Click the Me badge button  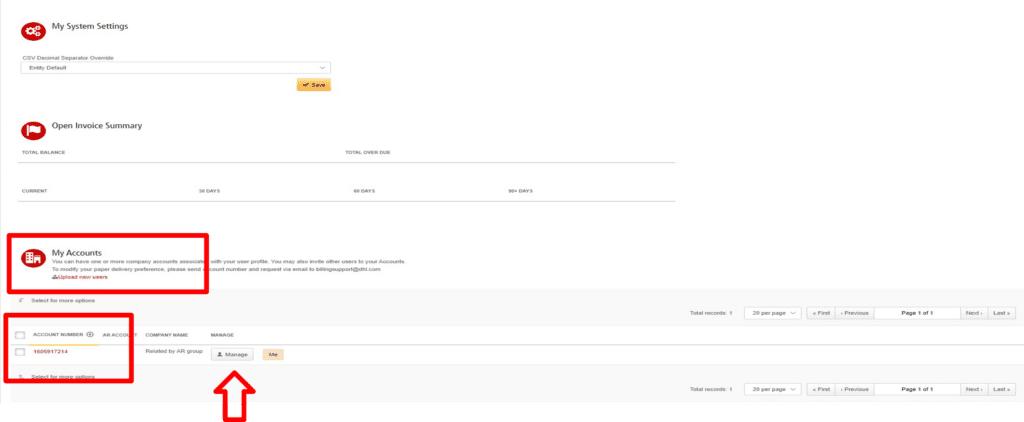[272, 354]
